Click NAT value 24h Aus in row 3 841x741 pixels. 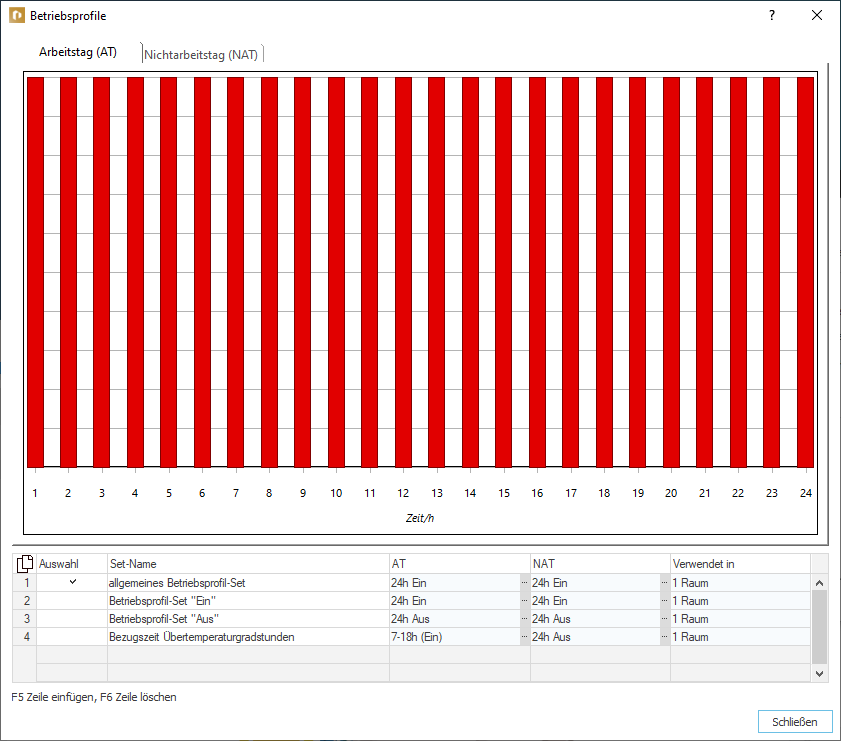click(x=551, y=619)
